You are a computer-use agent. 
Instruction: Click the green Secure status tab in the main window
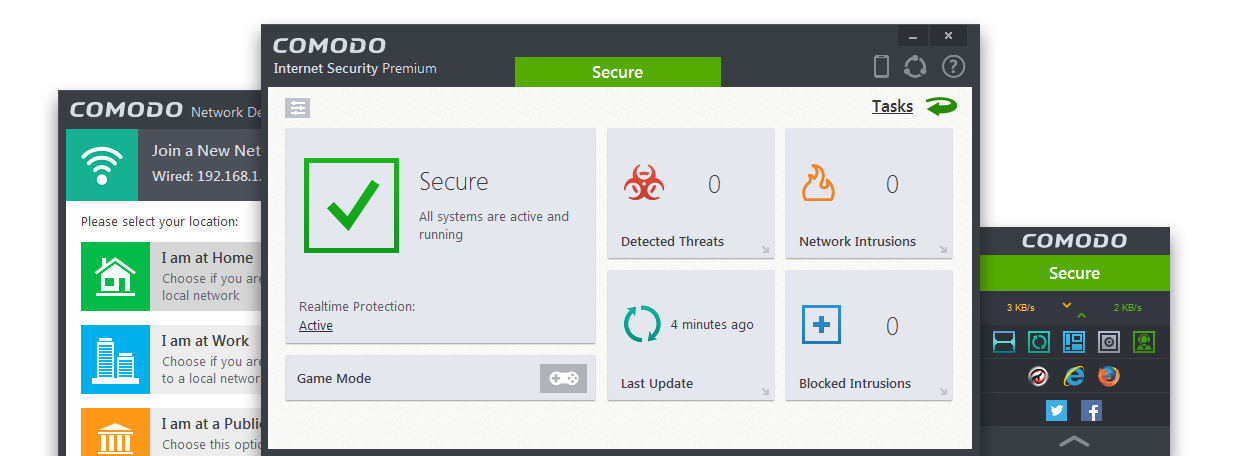[617, 72]
